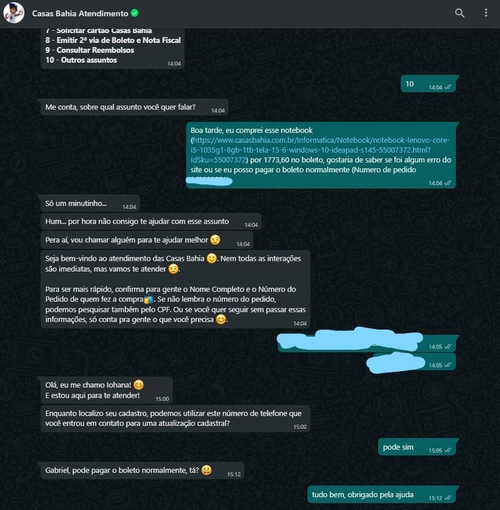The width and height of the screenshot is (500, 510).
Task: Select 'Só um minutinho...' message
Action: [90, 203]
